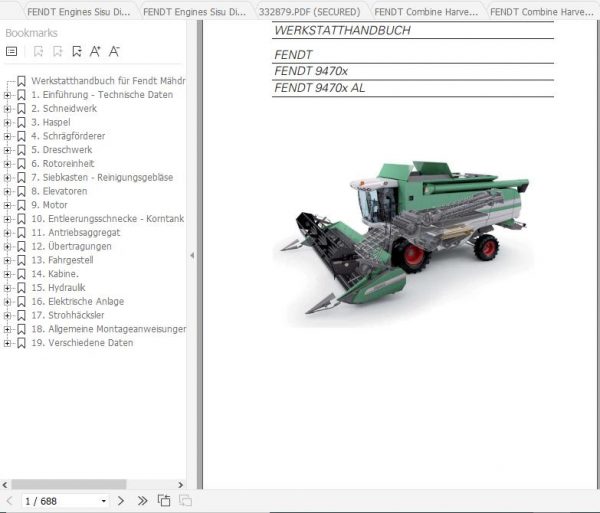
Task: Go to the previous page arrow
Action: [10, 501]
